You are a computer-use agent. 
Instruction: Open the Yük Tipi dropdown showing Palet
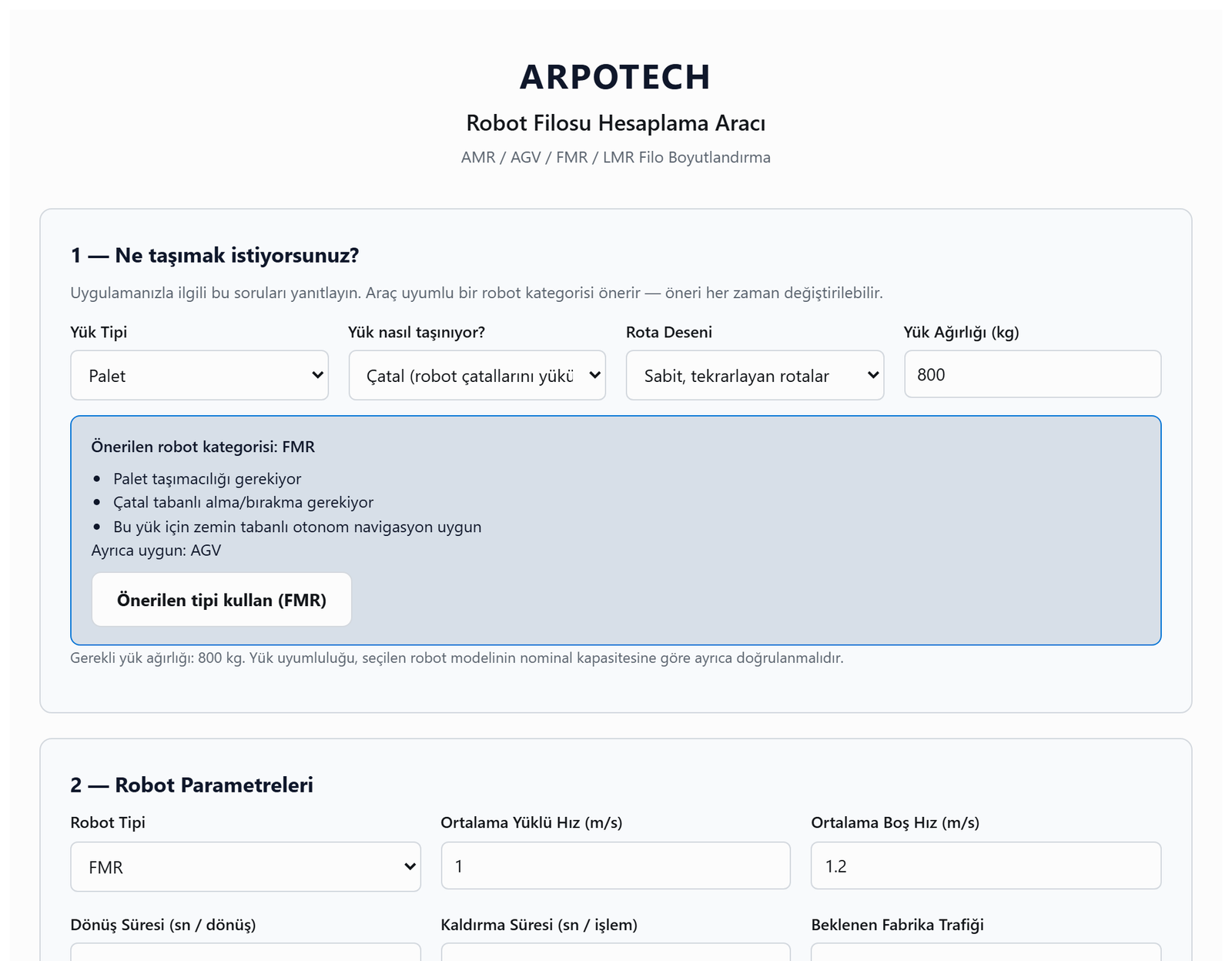click(x=199, y=375)
